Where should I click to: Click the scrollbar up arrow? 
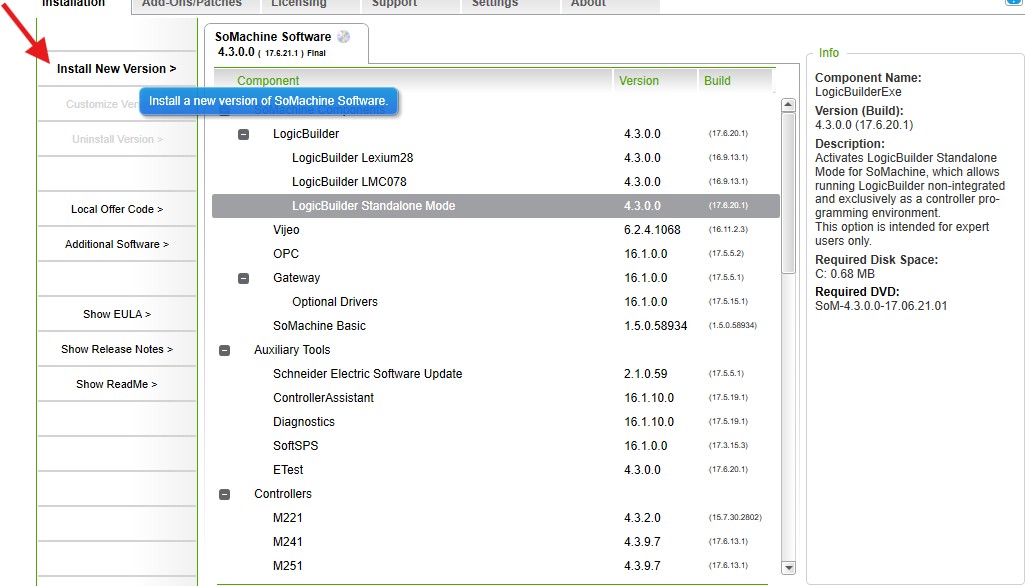tap(788, 105)
